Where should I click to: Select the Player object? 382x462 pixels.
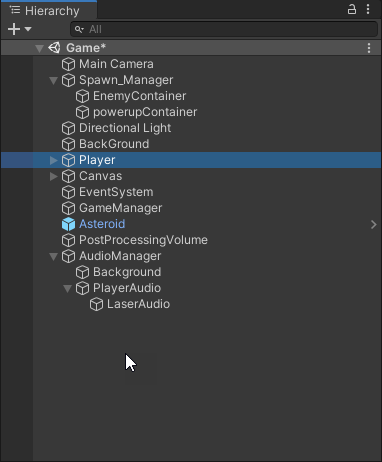[x=97, y=160]
